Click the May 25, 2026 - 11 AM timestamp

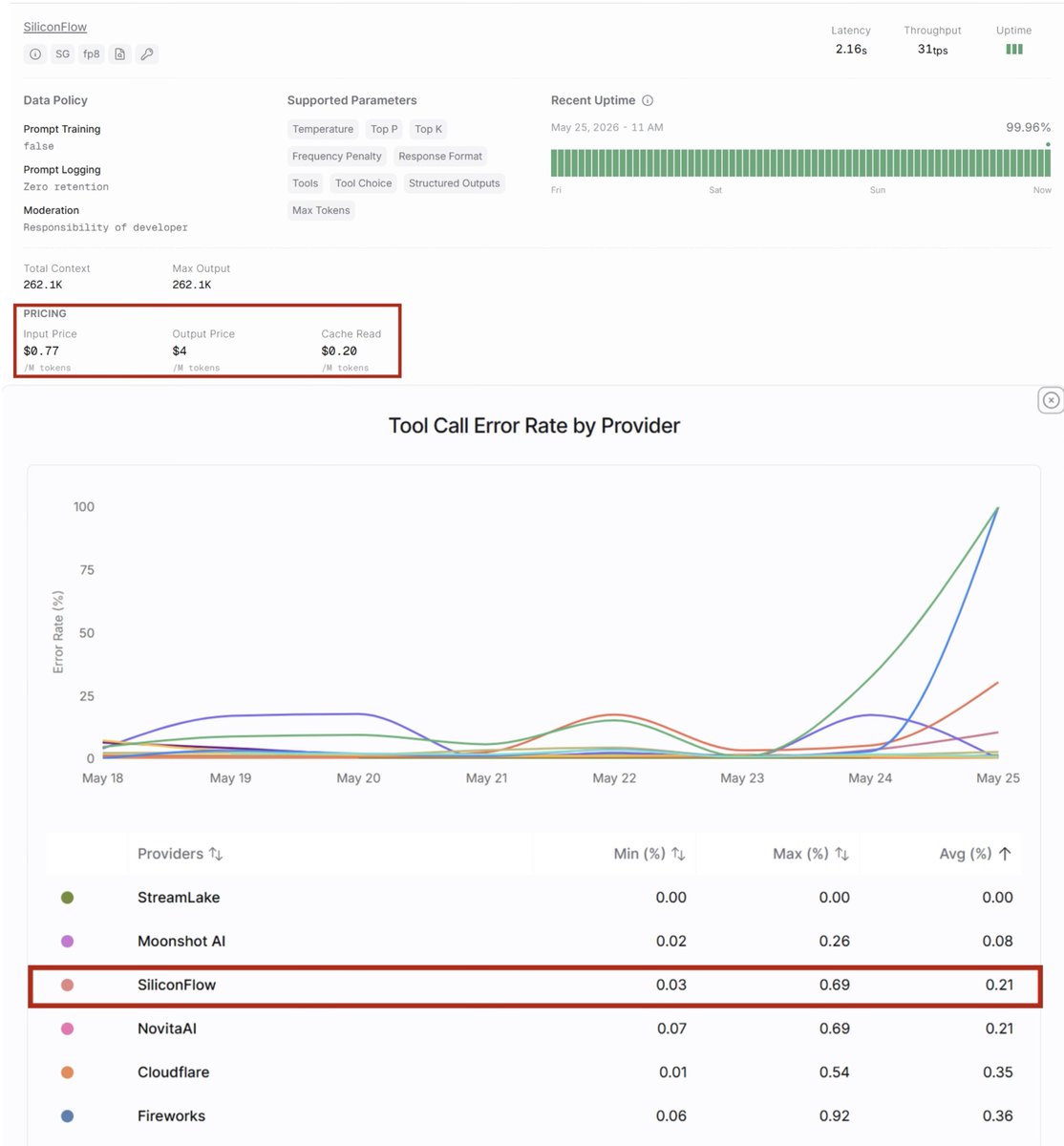coord(606,127)
